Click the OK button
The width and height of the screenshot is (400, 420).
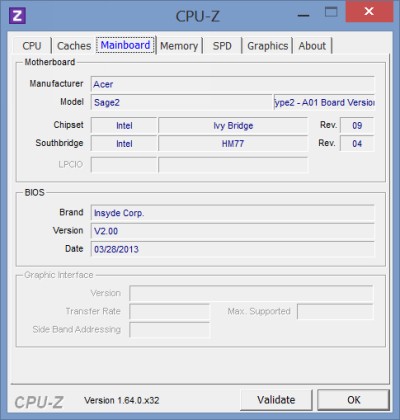coord(353,400)
